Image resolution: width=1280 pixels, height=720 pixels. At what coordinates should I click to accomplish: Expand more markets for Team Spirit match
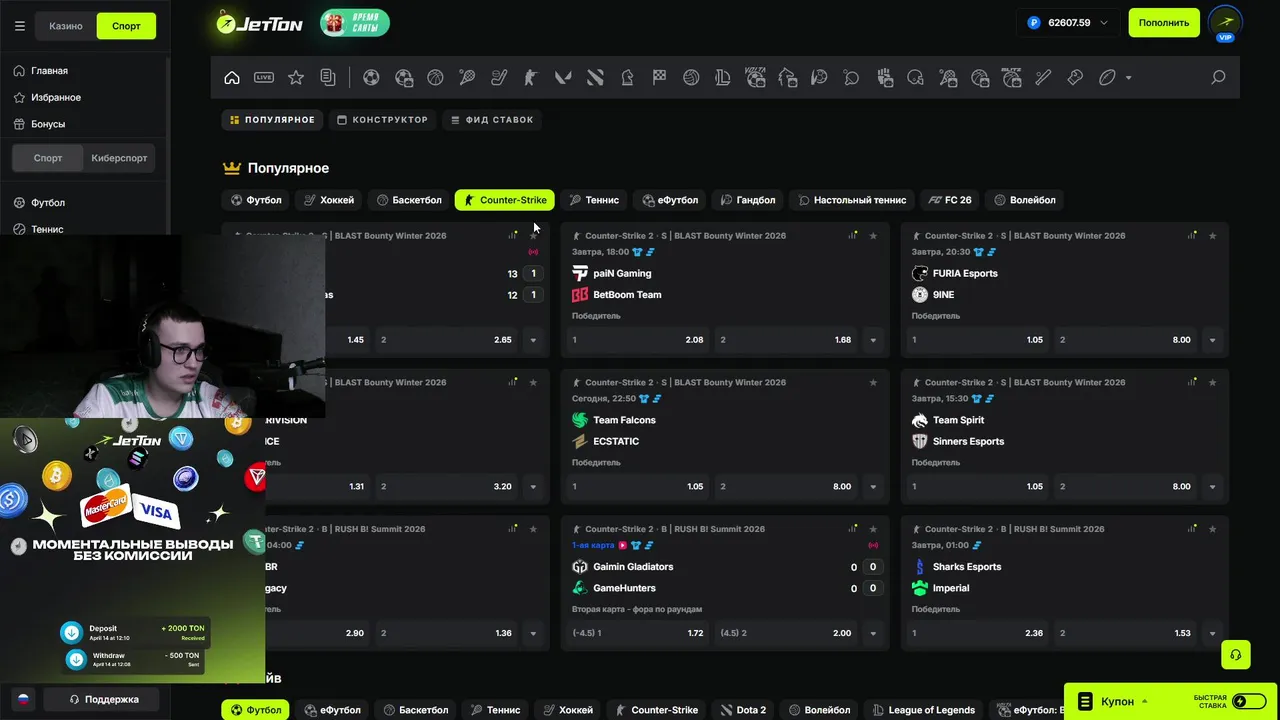pyautogui.click(x=1212, y=487)
